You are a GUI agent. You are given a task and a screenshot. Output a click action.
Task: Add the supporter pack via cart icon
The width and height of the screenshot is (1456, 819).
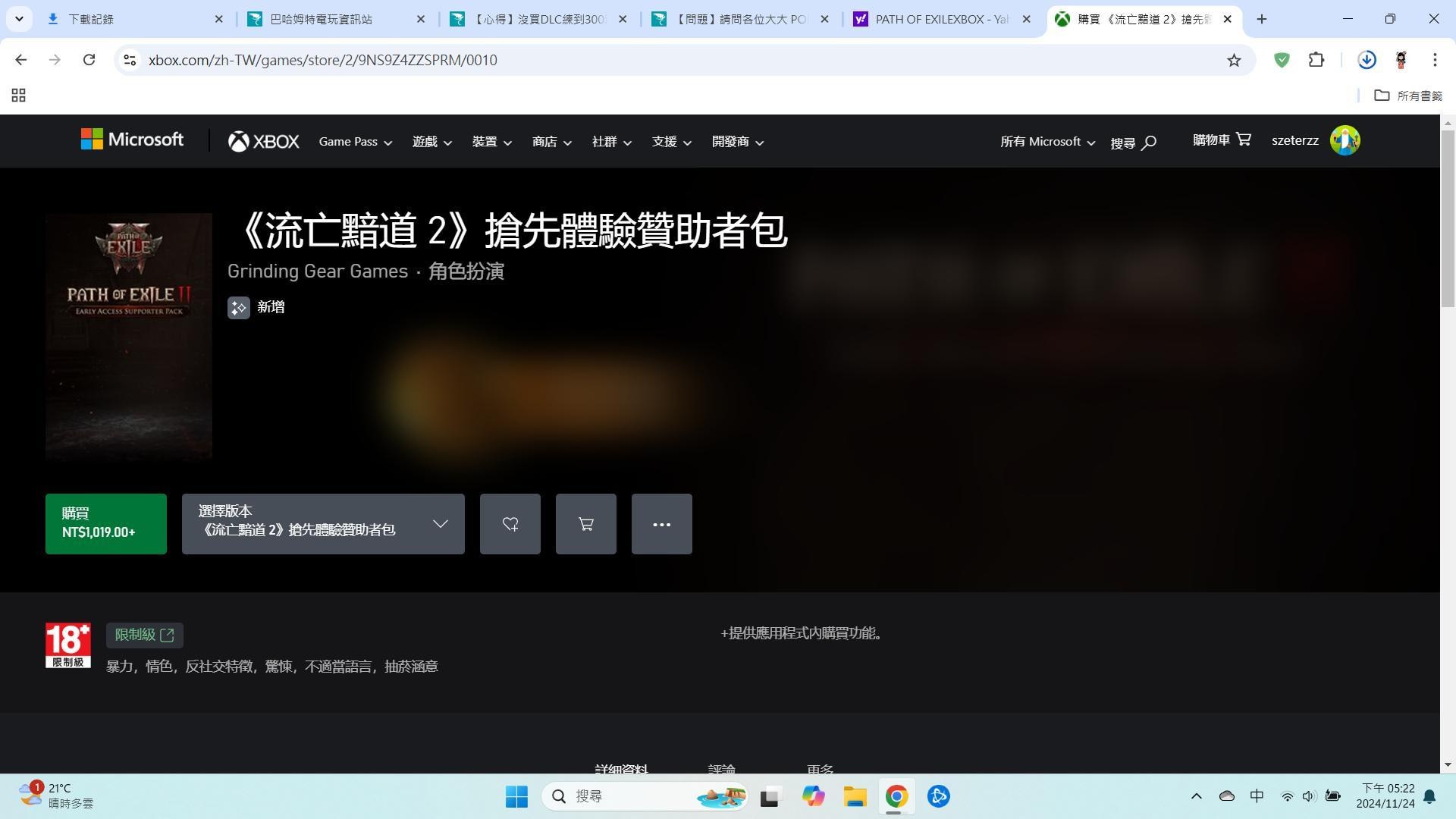(x=585, y=523)
